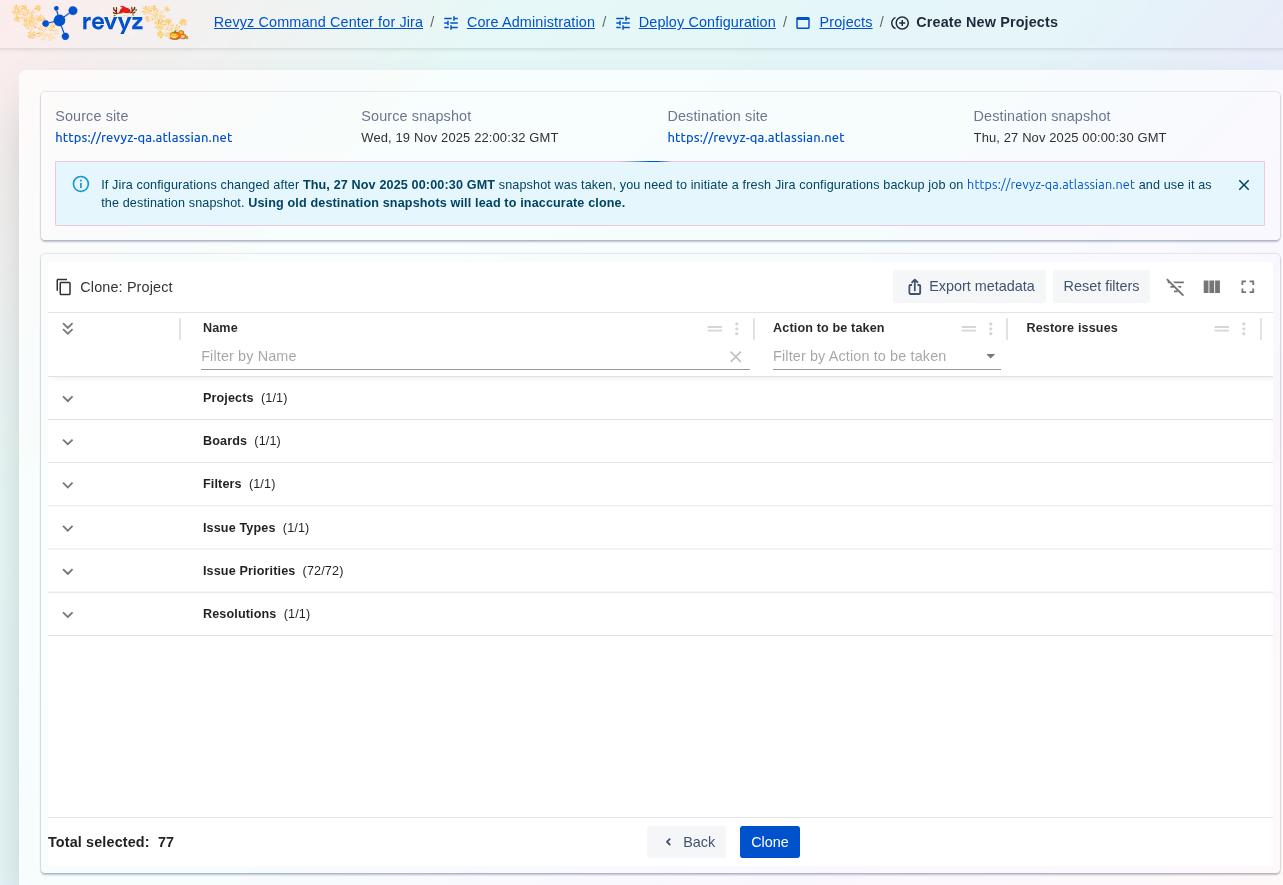This screenshot has width=1283, height=885.
Task: Clear the Name filter field
Action: [x=735, y=357]
